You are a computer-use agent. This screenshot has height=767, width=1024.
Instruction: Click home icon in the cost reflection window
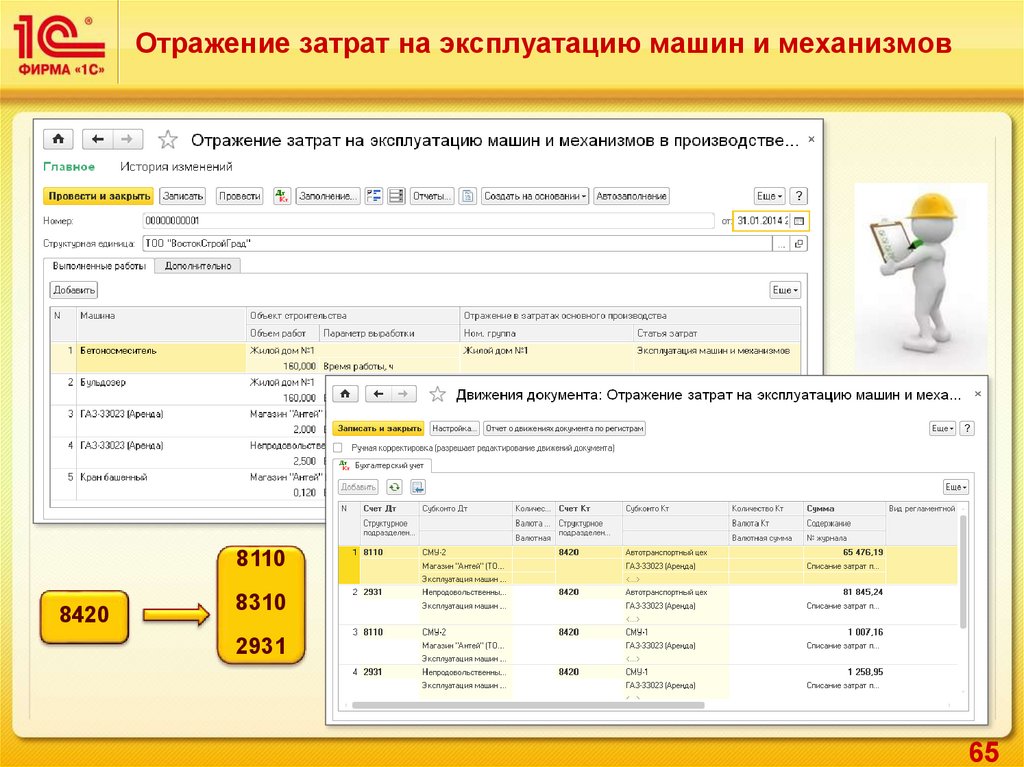click(59, 139)
